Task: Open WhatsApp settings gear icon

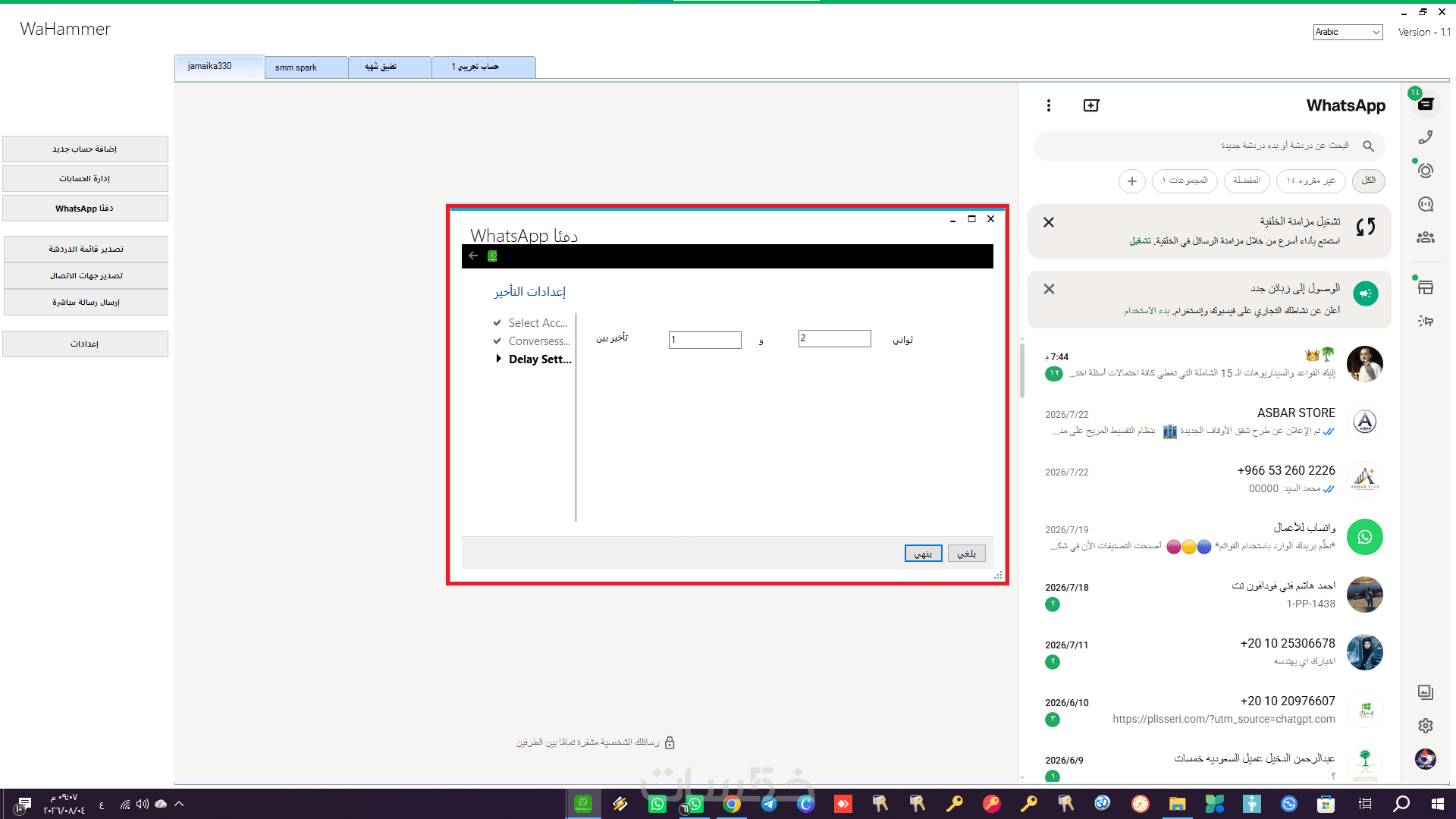Action: point(1426,726)
